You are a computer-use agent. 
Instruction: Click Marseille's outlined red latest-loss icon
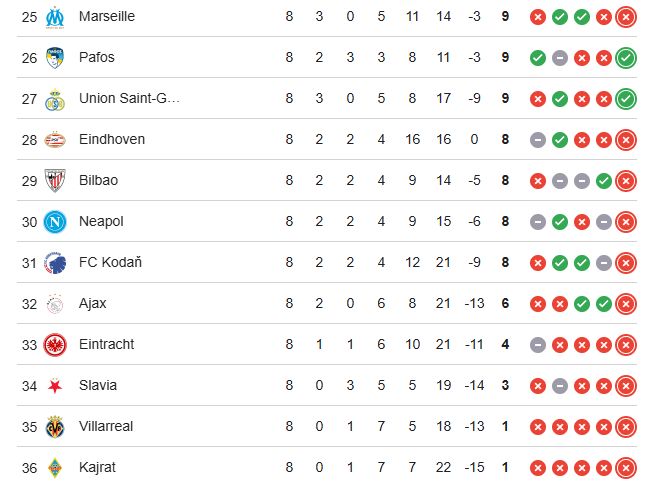click(626, 17)
